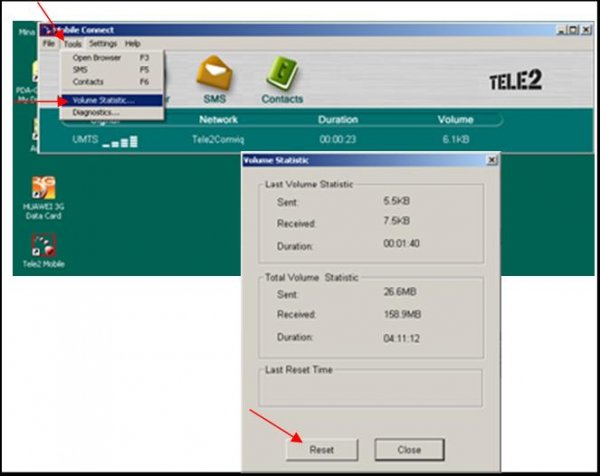Open the File menu
600x476 pixels.
pos(49,43)
